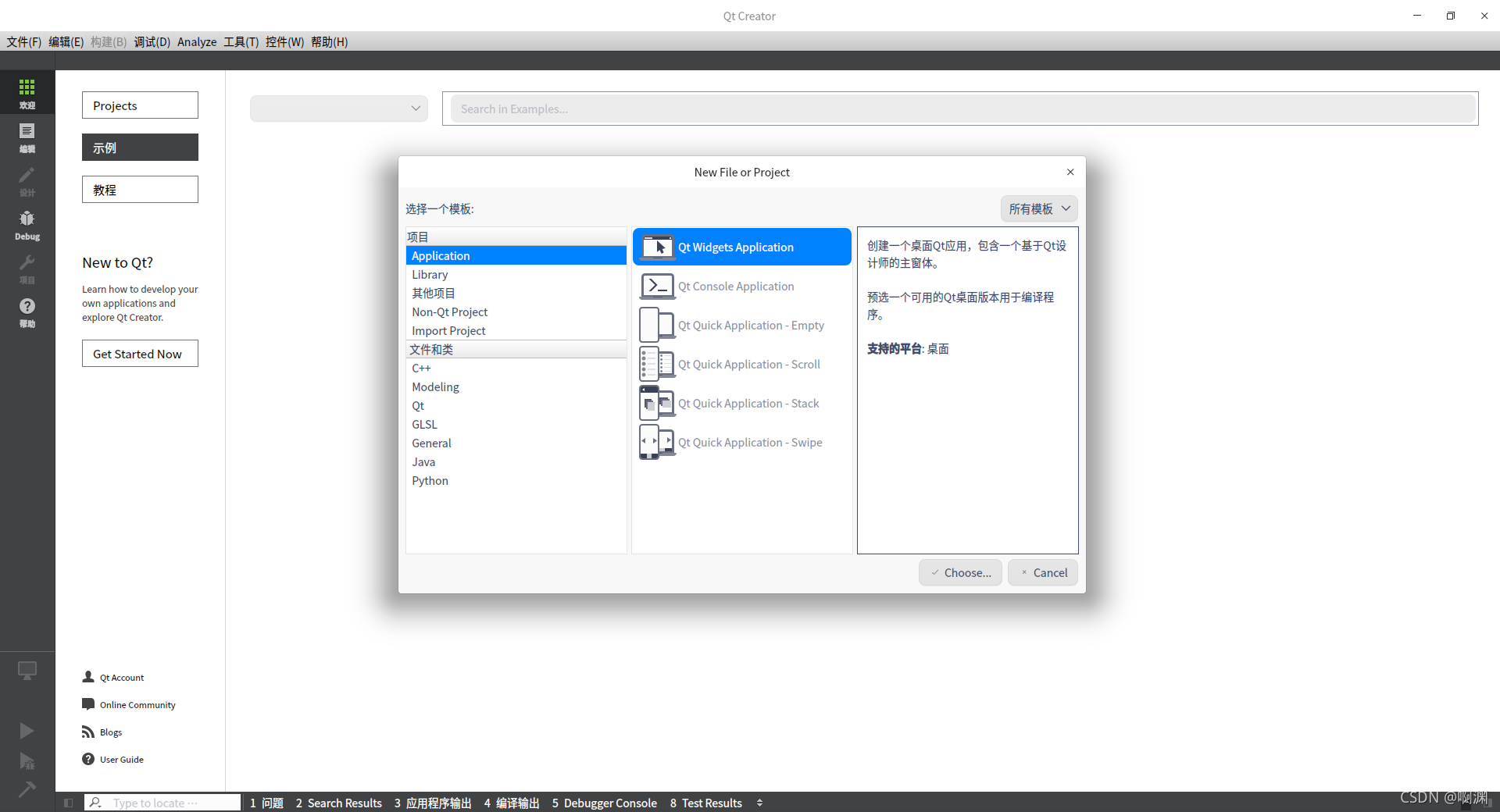
Task: Click the Build hammer icon
Action: click(x=27, y=789)
